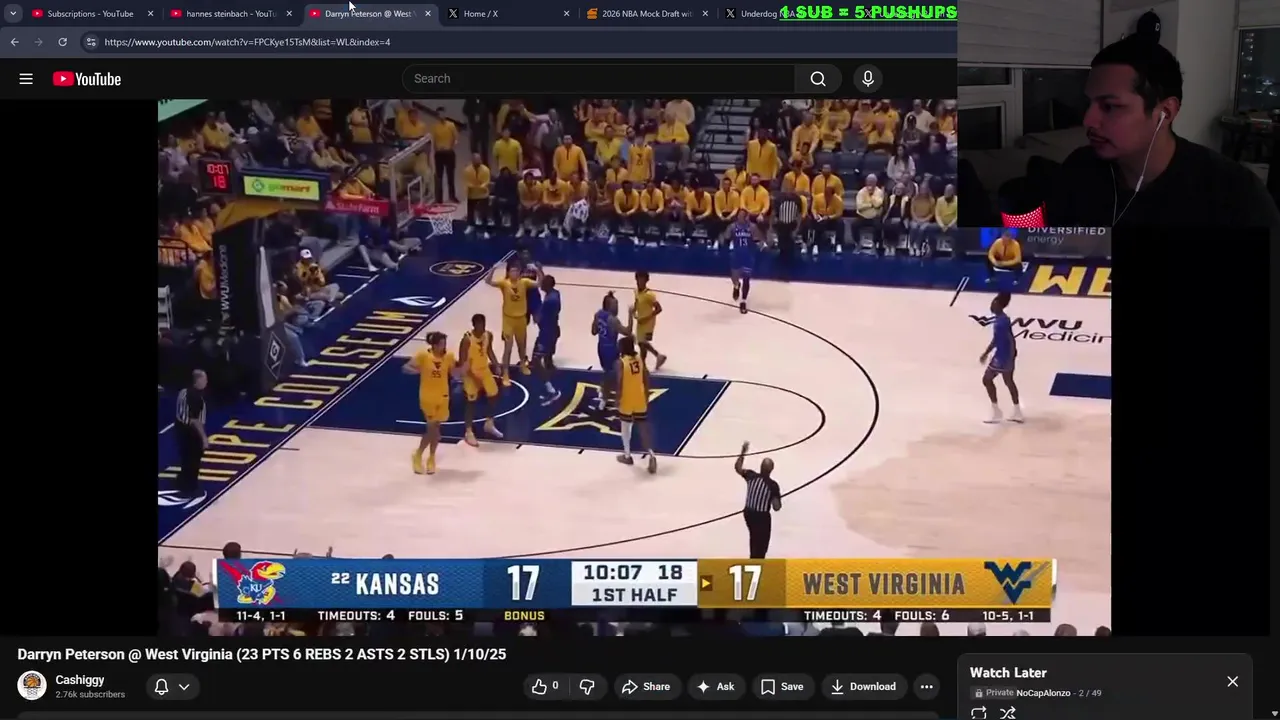Open Cashiggy channel avatar

pos(32,685)
